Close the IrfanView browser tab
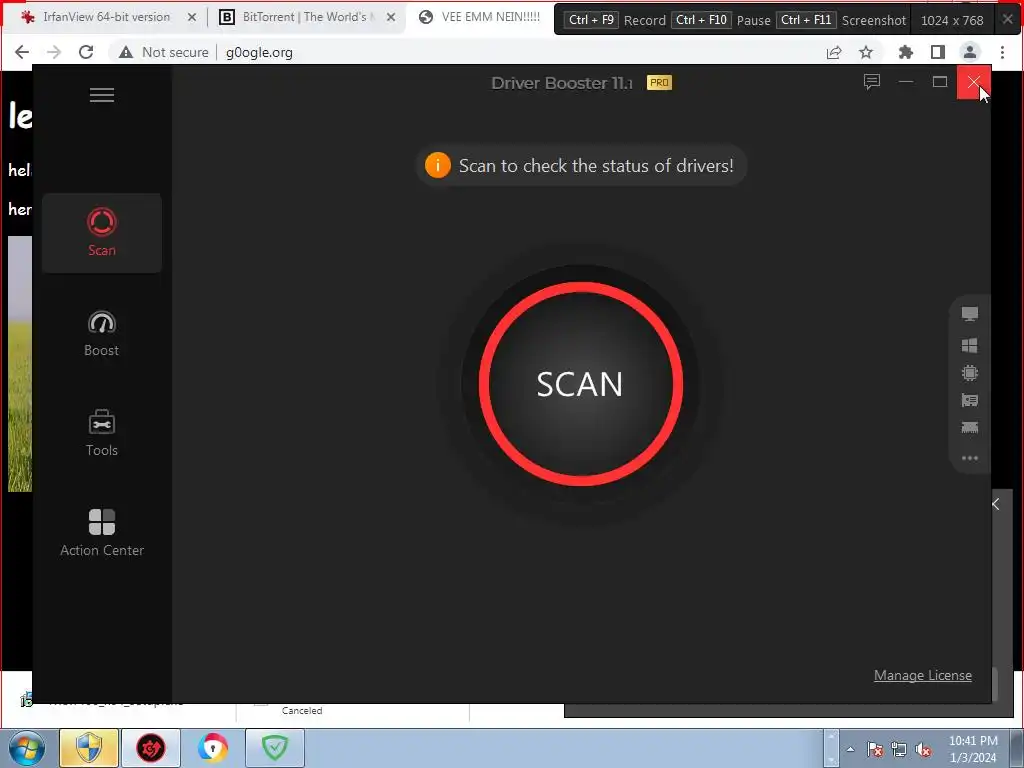1024x768 pixels. tap(192, 17)
